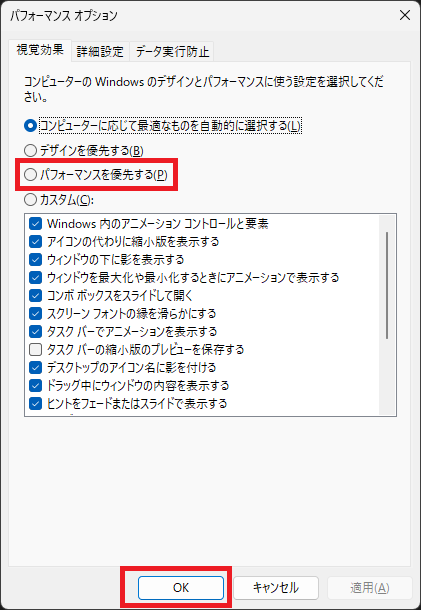The height and width of the screenshot is (610, 421).
Task: Uncheck ウィンドウを最大化や最小化するときにアニメーションで表示する
Action: tap(35, 278)
